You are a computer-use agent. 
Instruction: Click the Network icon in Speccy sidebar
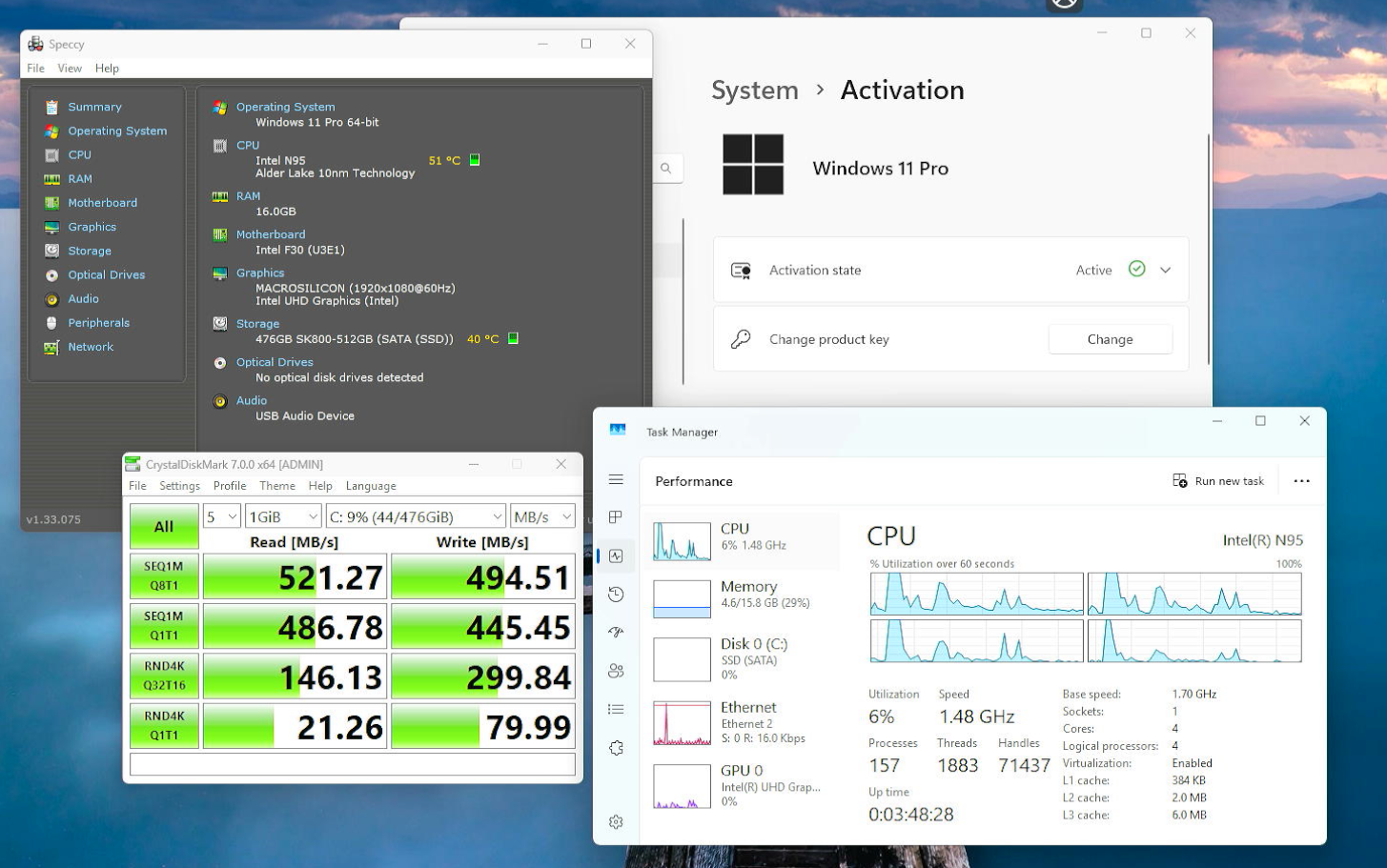pos(51,348)
